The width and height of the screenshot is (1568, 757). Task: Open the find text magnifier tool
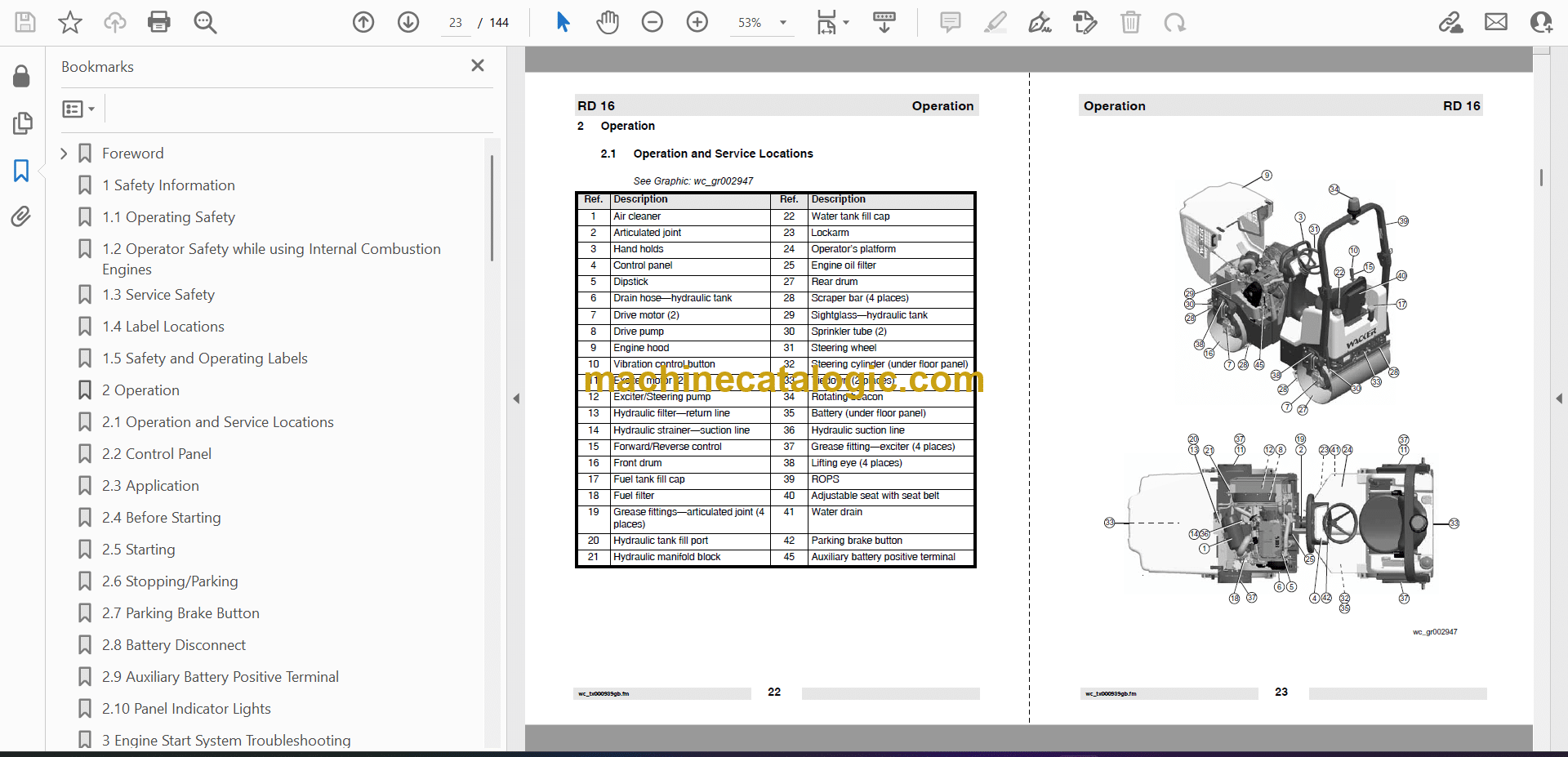coord(205,22)
